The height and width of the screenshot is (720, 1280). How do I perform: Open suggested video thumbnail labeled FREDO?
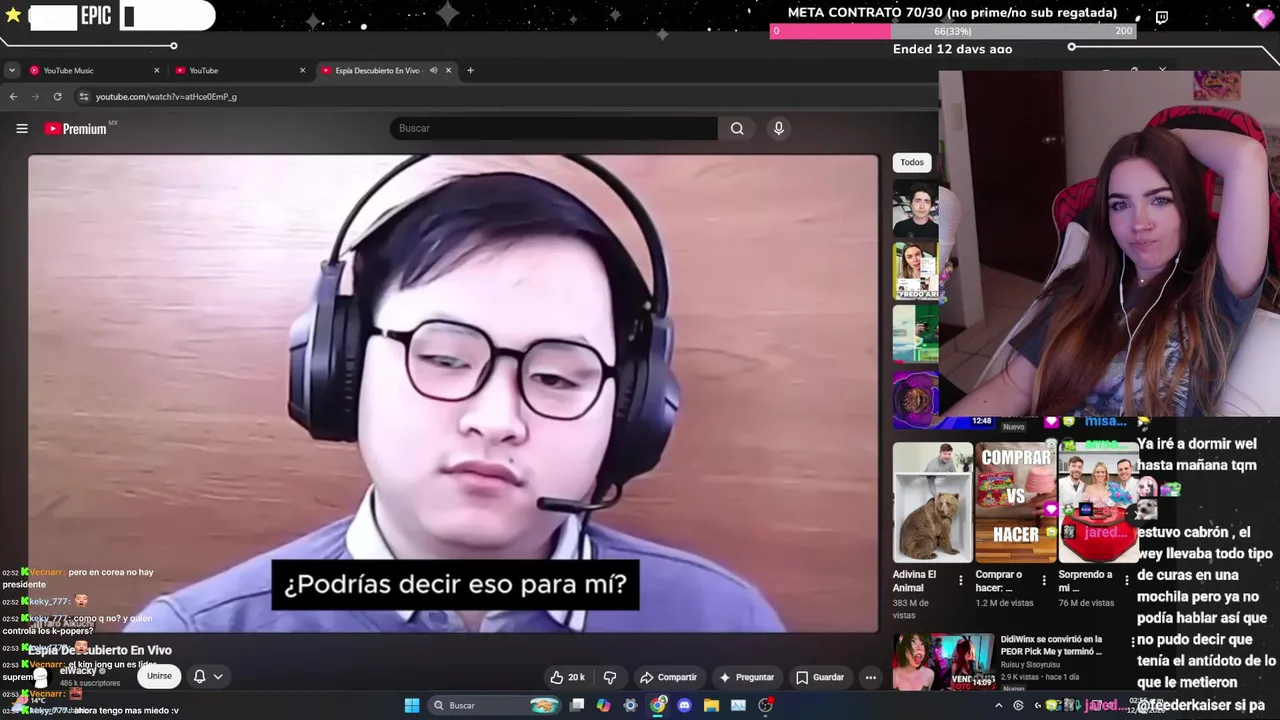(915, 270)
